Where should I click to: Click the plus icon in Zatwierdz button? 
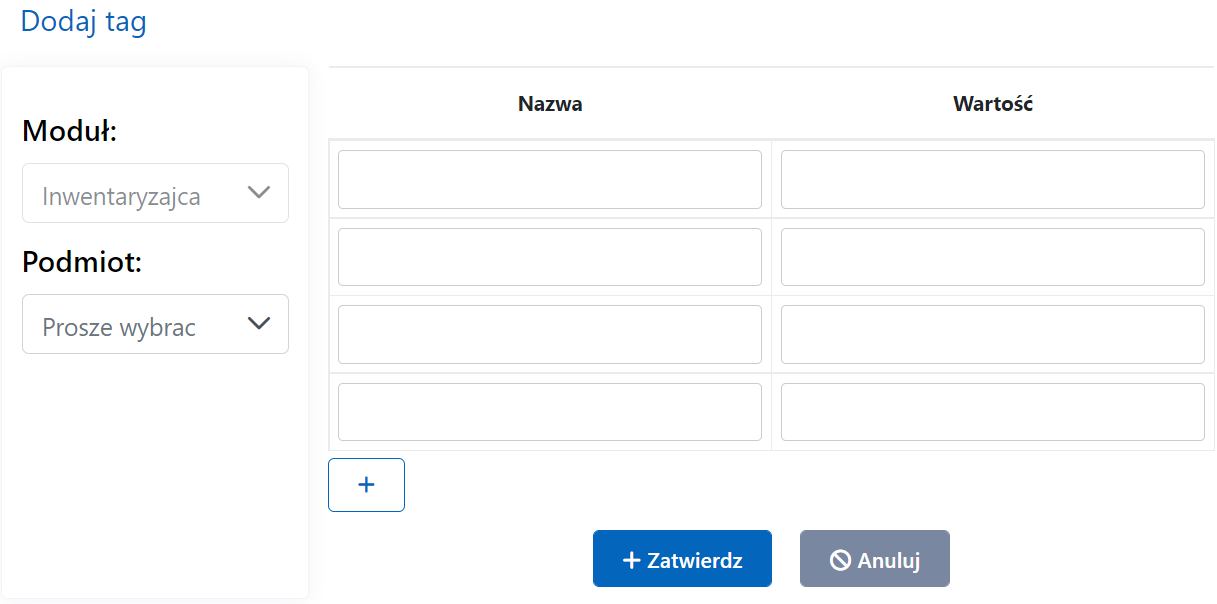631,560
